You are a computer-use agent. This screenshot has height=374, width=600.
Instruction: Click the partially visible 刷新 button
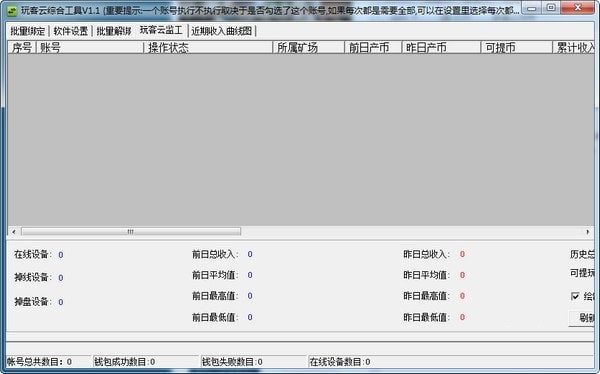click(582, 318)
